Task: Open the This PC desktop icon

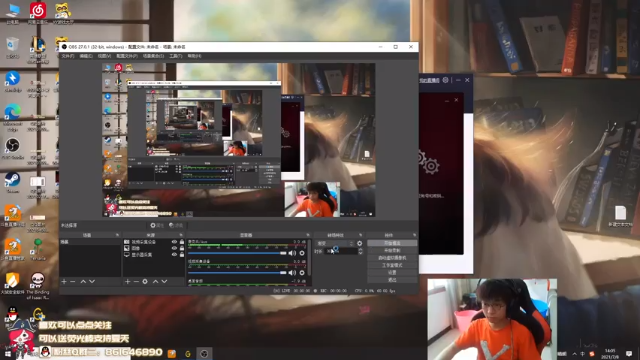Action: pyautogui.click(x=13, y=13)
